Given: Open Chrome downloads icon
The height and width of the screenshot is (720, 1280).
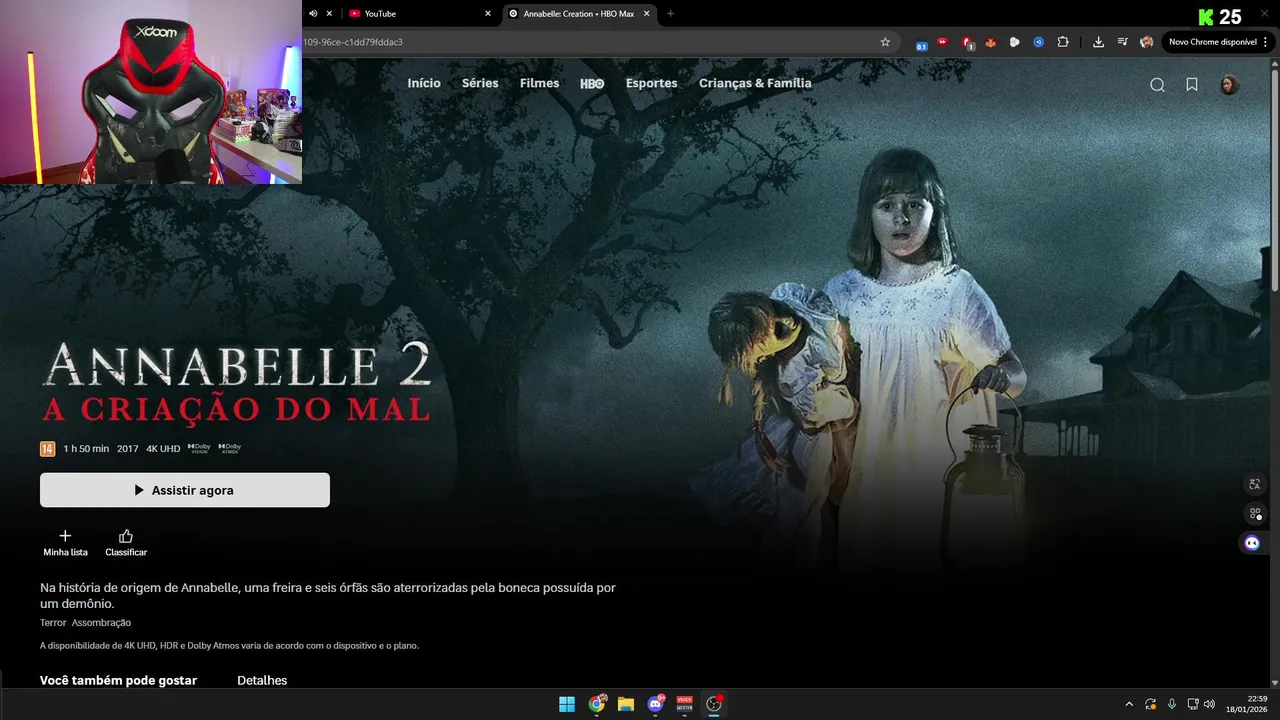Looking at the screenshot, I should click(x=1098, y=42).
